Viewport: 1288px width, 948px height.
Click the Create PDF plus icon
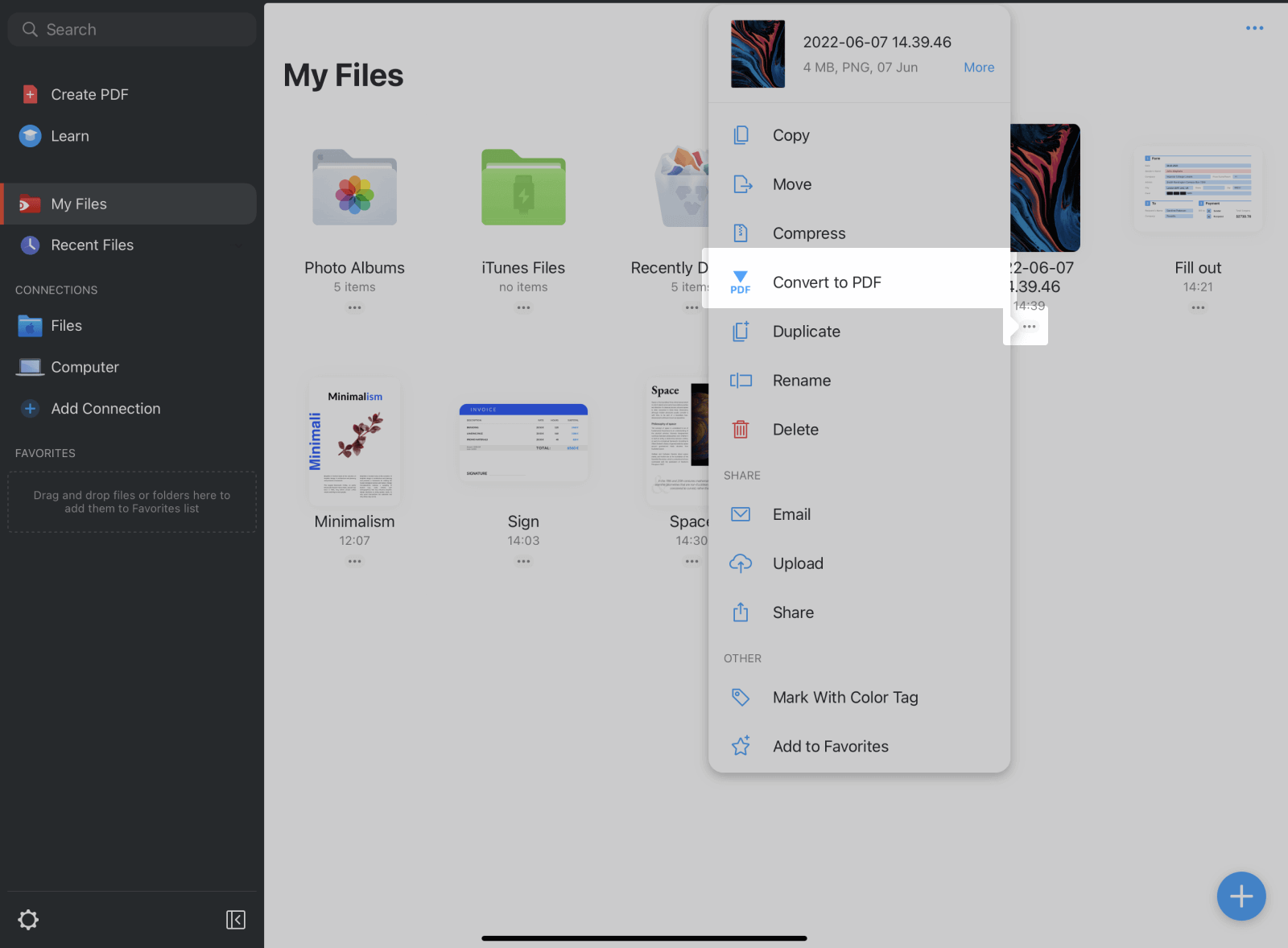(30, 94)
